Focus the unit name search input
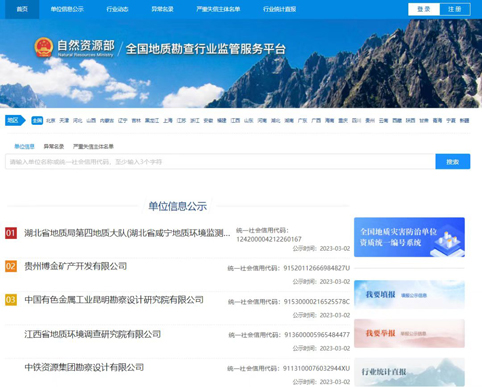Screen dimensions: 482x387 [220, 162]
